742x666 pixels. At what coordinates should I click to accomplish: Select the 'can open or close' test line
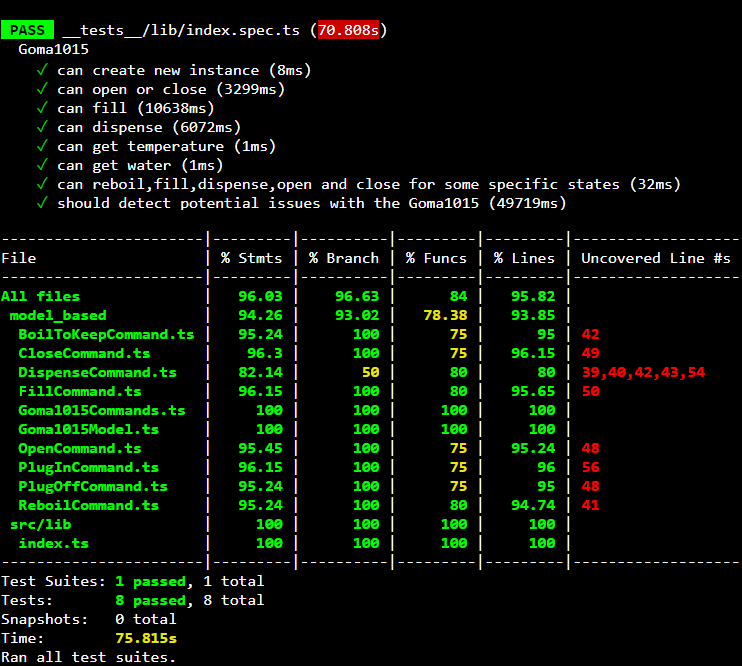160,89
